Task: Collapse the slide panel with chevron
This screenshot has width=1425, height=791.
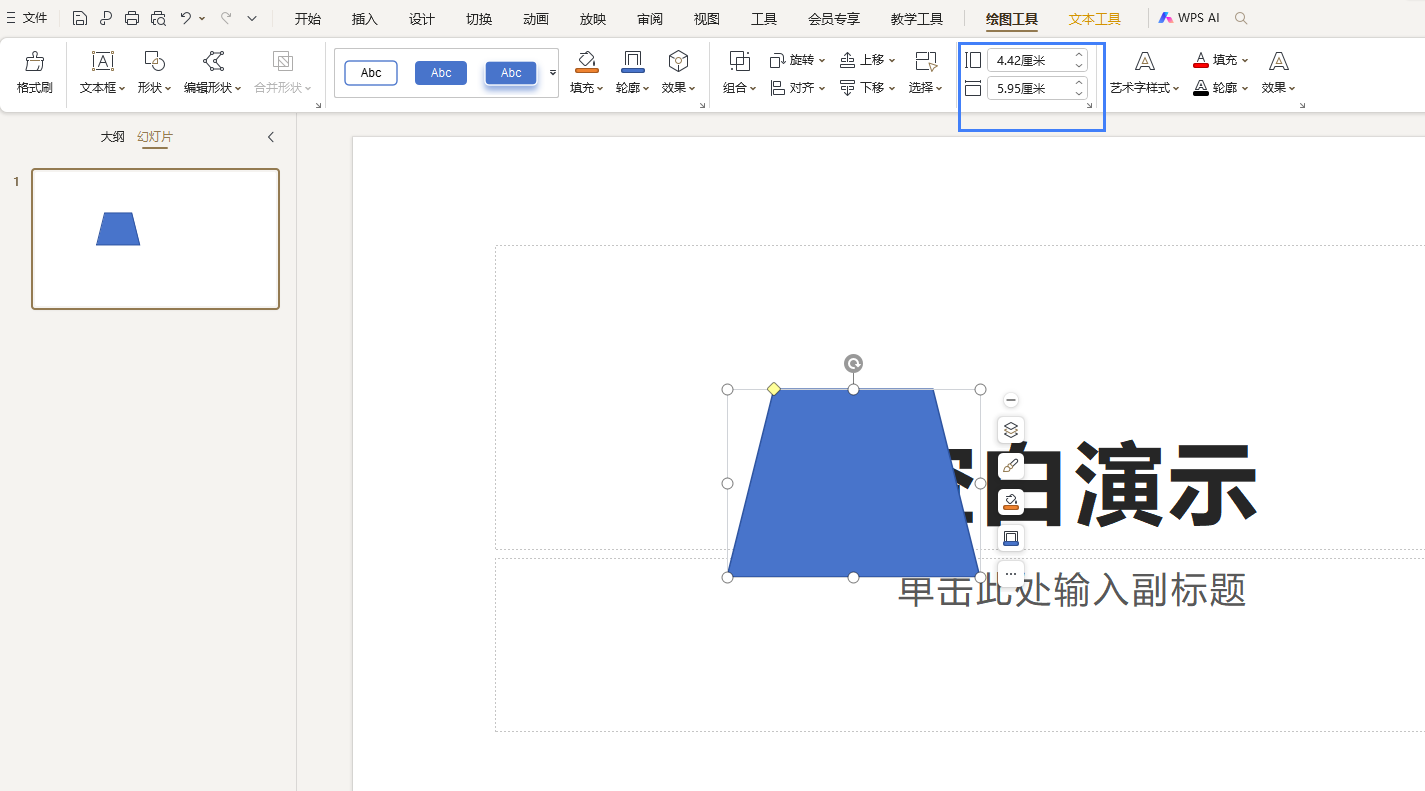Action: pos(270,137)
